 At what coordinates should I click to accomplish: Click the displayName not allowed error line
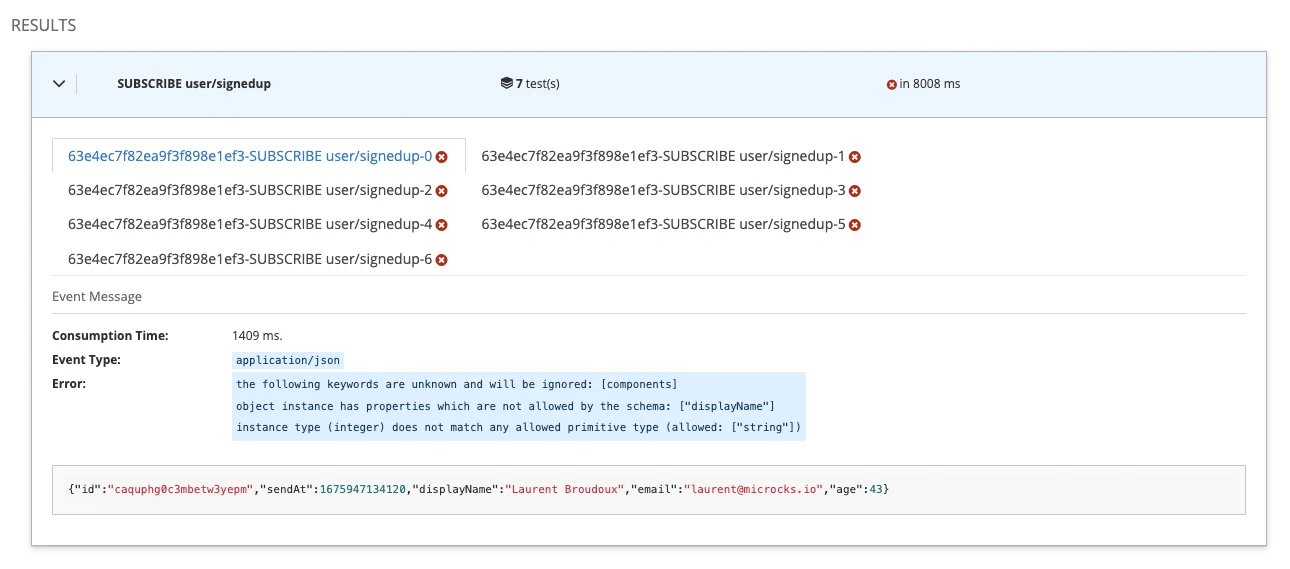[505, 406]
